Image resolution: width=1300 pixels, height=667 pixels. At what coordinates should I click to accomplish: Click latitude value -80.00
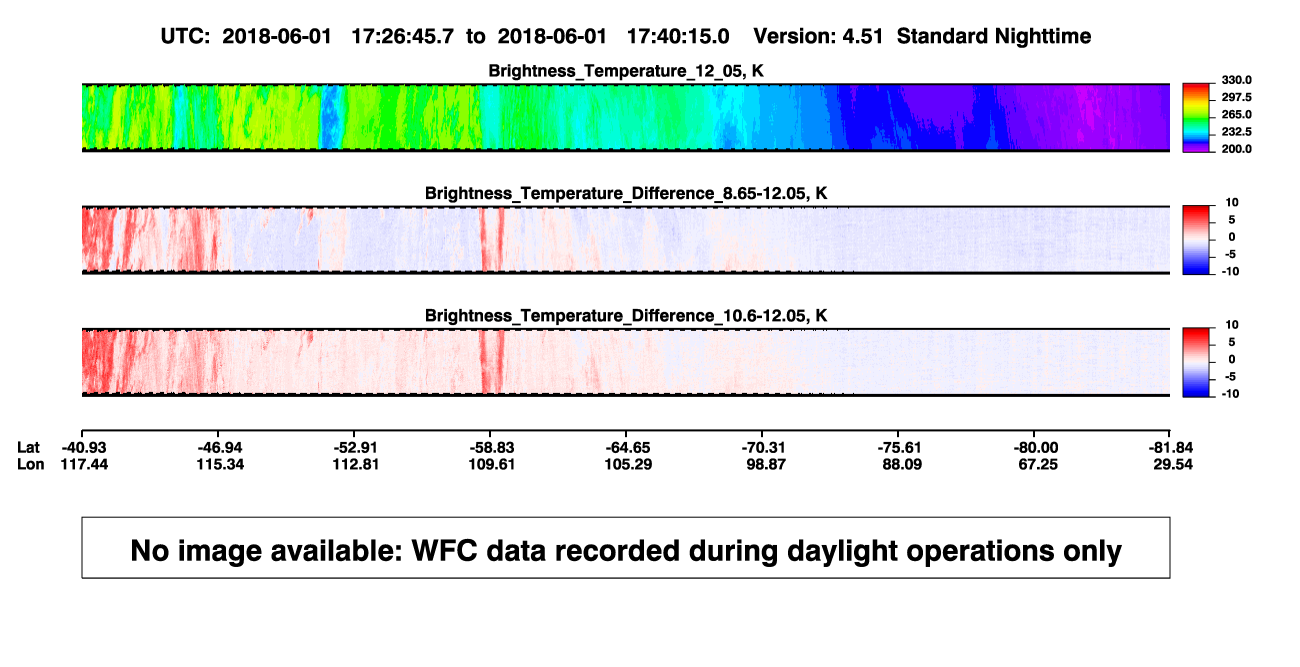(1035, 447)
